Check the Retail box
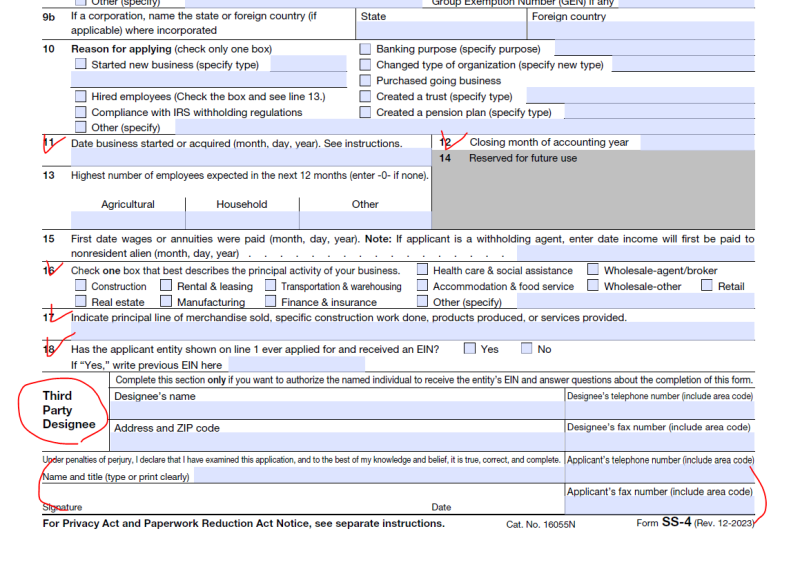 (x=707, y=285)
